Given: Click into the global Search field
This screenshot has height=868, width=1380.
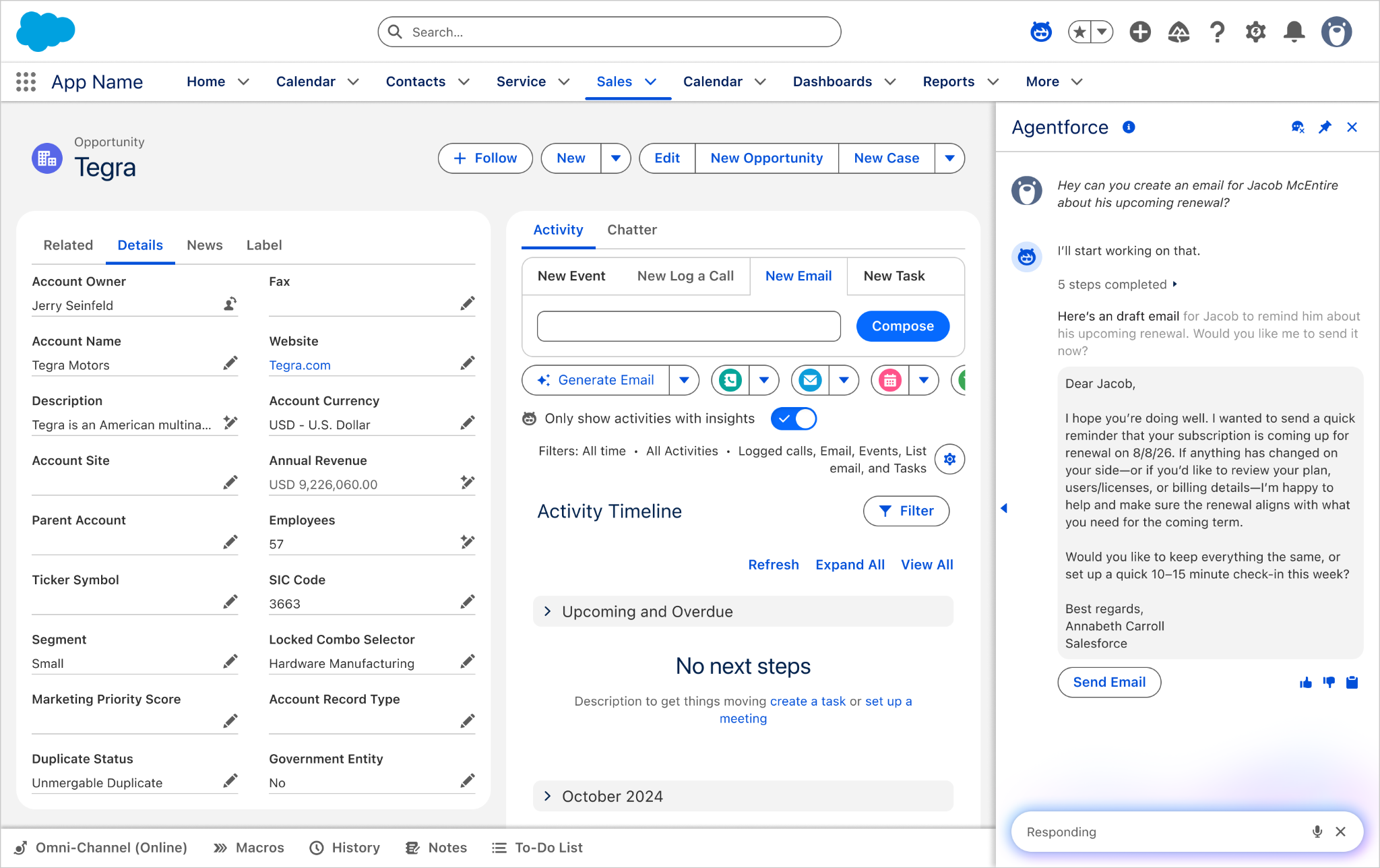Looking at the screenshot, I should tap(609, 32).
